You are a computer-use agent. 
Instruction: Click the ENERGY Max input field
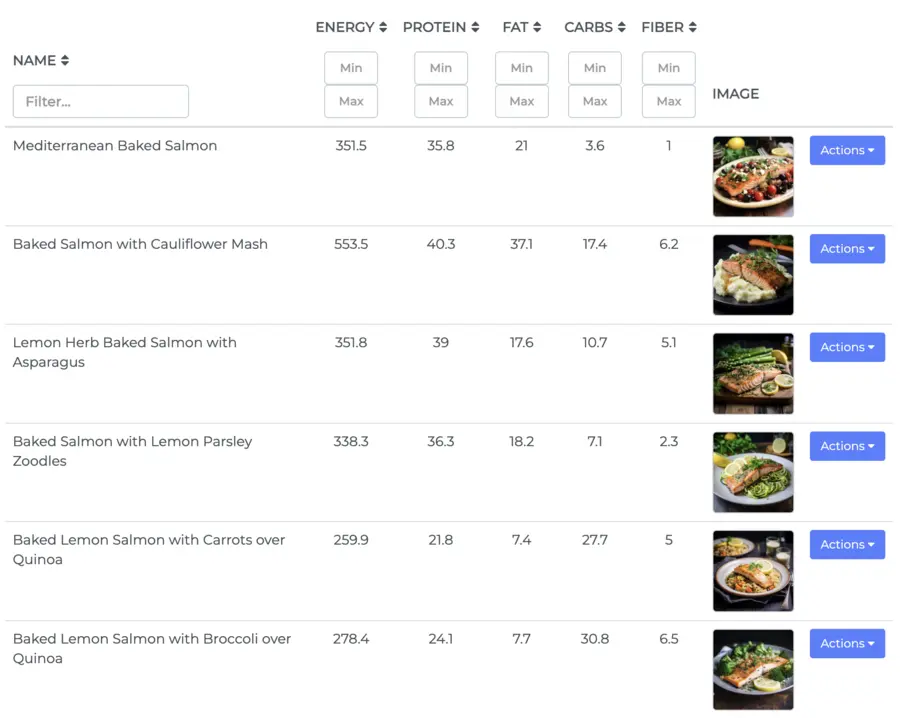click(351, 101)
